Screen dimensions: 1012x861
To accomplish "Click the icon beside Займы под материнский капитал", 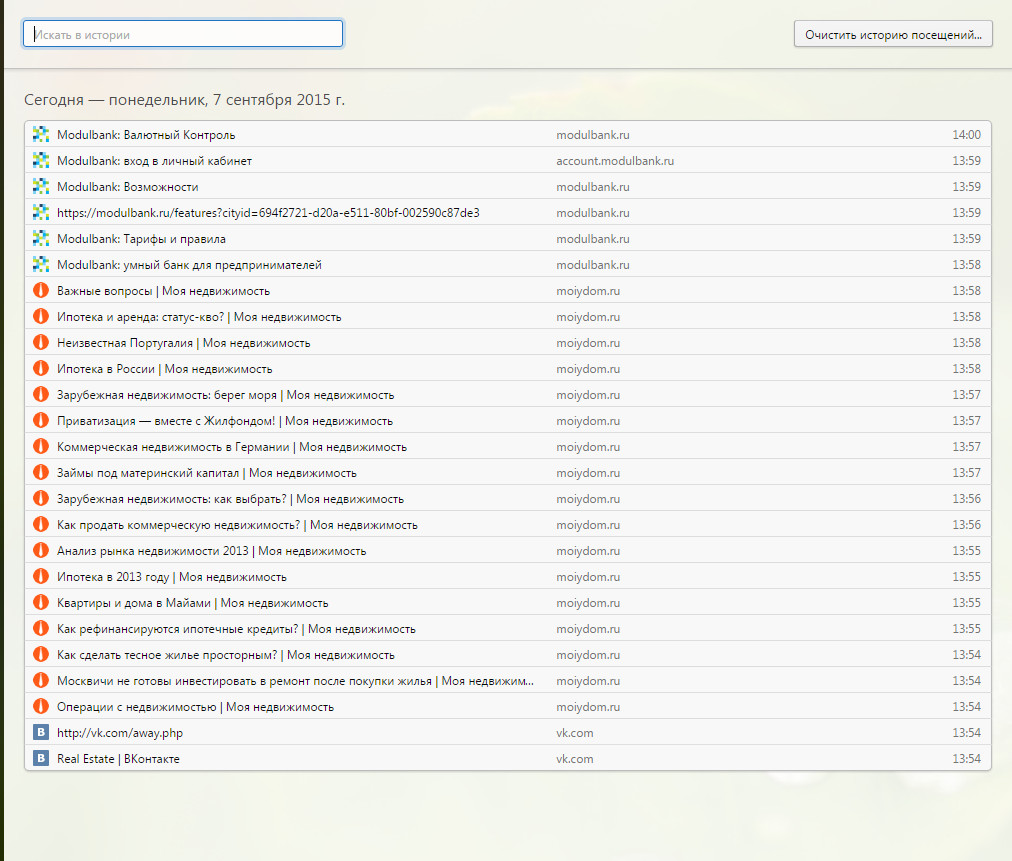I will pos(41,473).
